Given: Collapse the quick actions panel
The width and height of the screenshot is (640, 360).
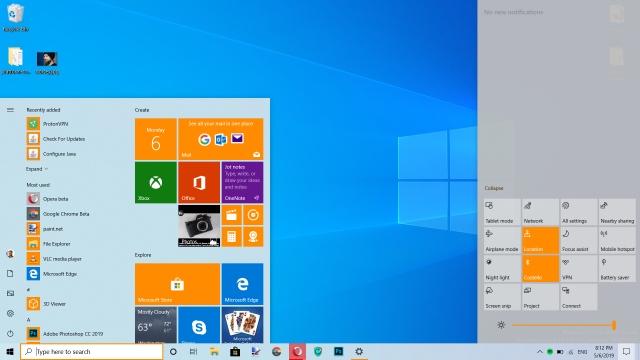Looking at the screenshot, I should click(x=493, y=188).
